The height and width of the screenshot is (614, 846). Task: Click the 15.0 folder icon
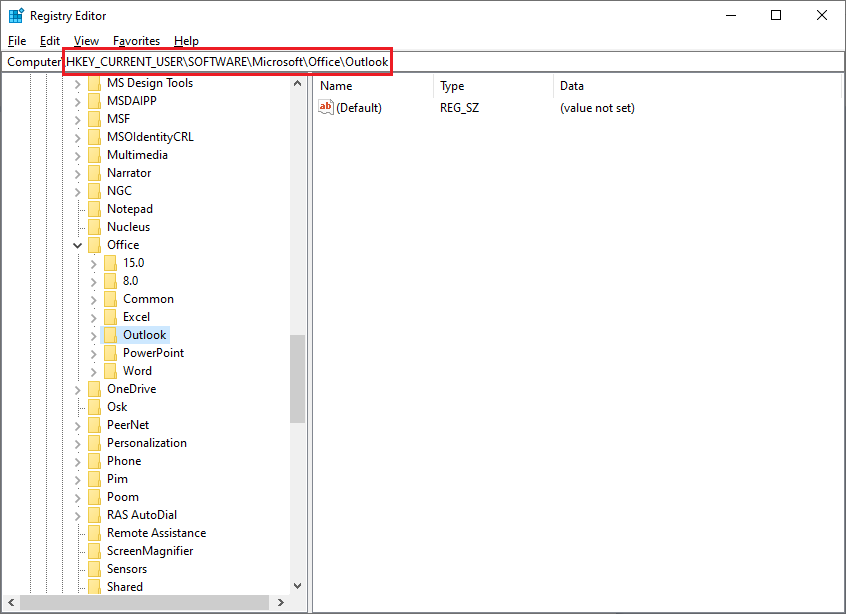[x=110, y=263]
